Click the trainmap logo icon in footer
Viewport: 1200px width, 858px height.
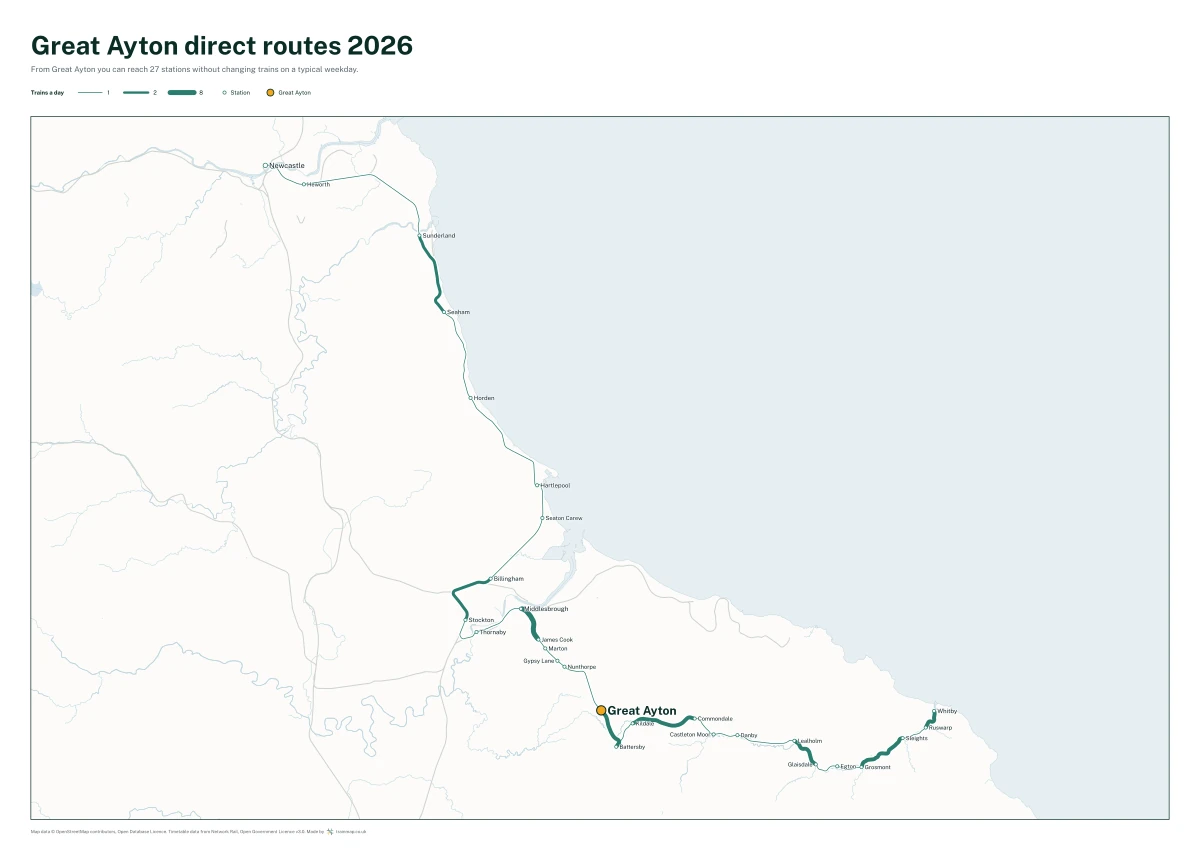(x=330, y=831)
